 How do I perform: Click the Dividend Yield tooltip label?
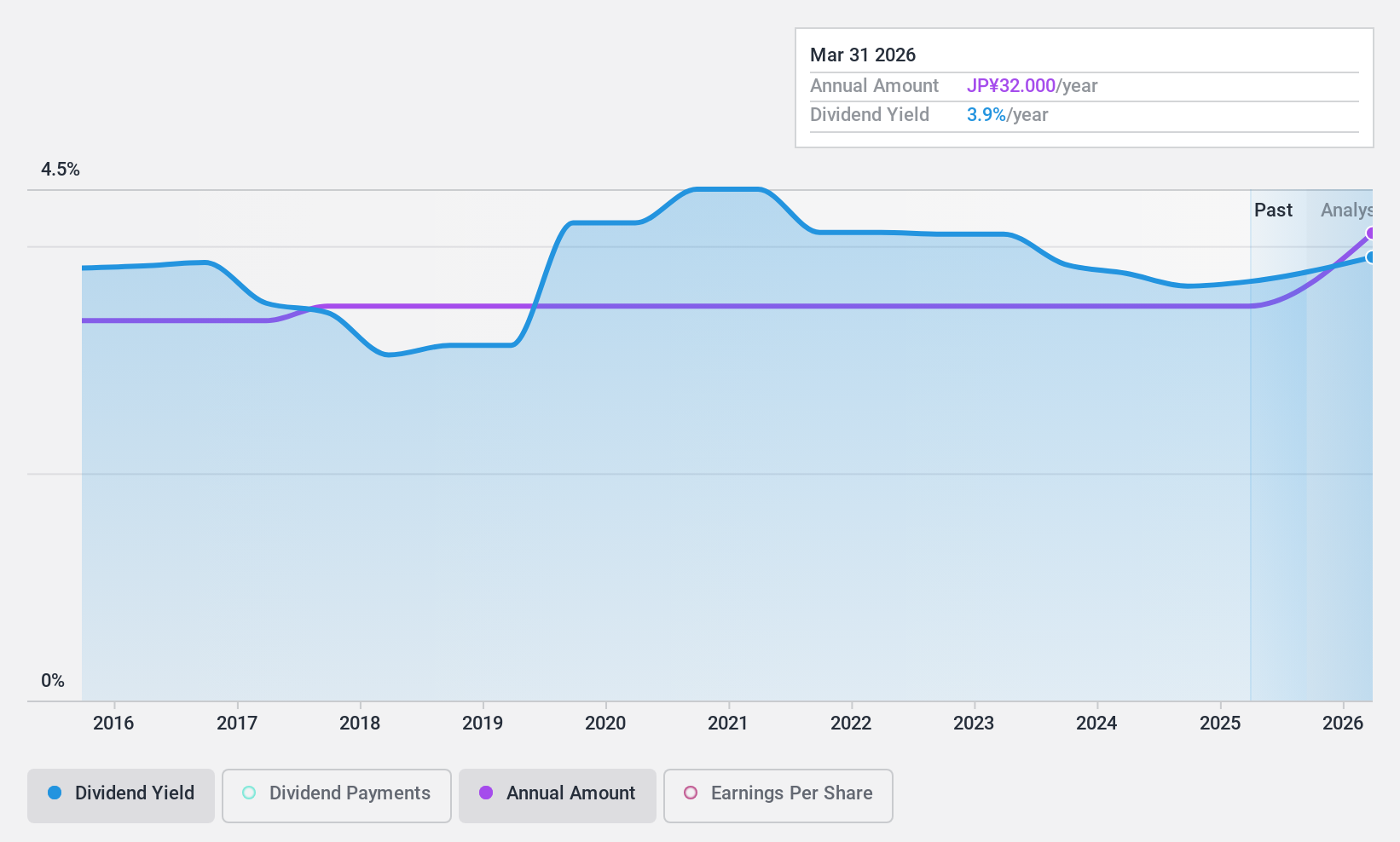click(x=870, y=115)
